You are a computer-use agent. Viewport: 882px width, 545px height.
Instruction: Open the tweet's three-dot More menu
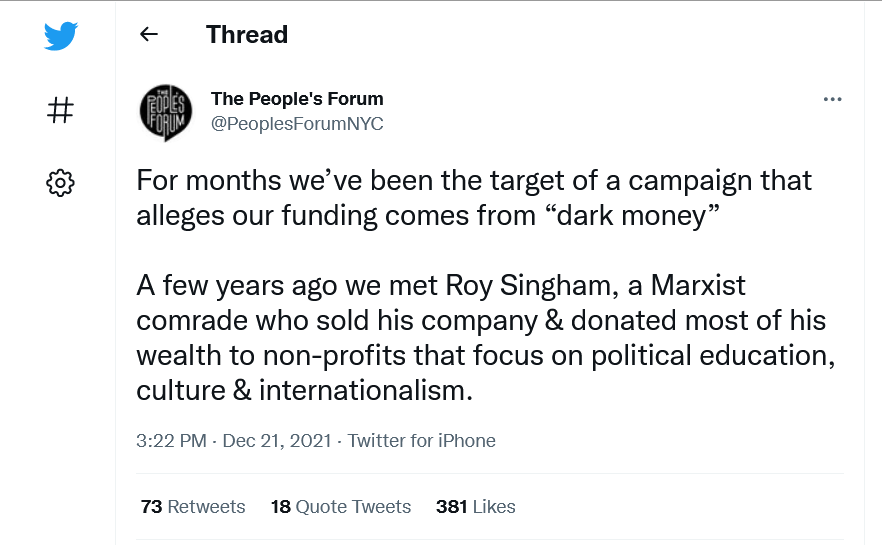832,99
